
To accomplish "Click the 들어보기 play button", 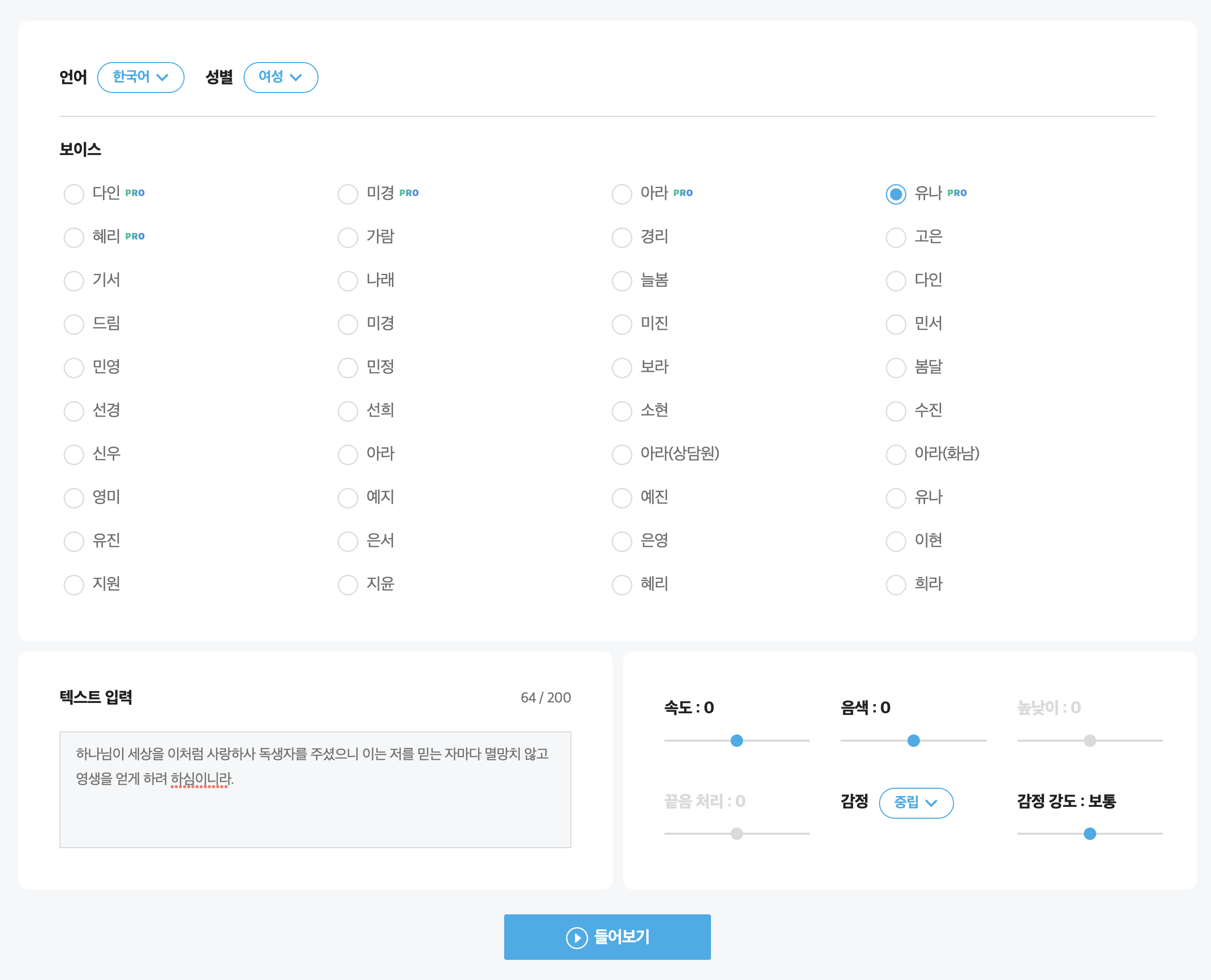I will click(607, 937).
